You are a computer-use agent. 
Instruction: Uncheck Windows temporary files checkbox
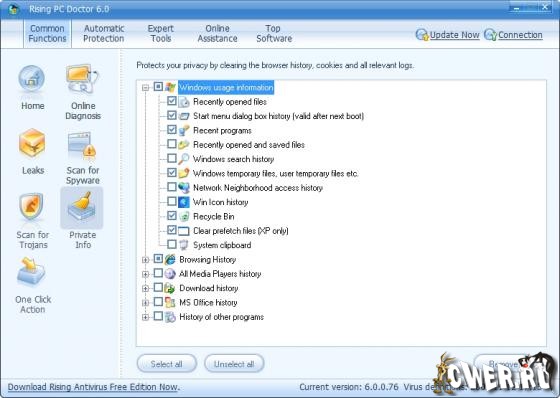[x=172, y=173]
